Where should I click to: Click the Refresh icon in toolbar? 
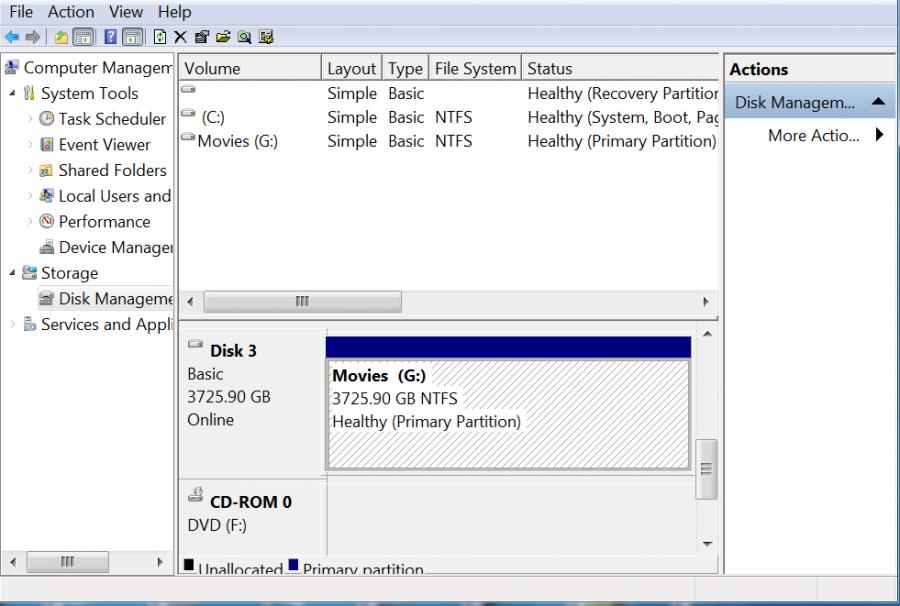160,37
